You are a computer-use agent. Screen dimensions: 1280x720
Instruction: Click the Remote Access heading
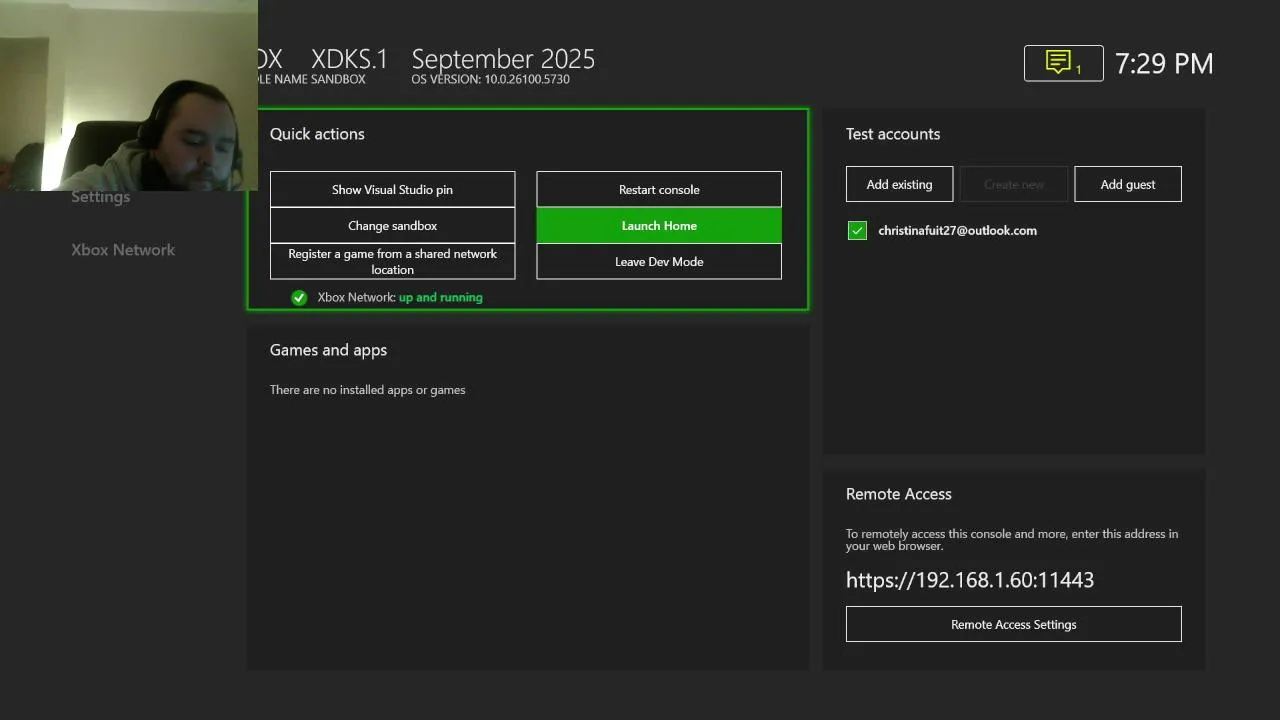tap(898, 494)
